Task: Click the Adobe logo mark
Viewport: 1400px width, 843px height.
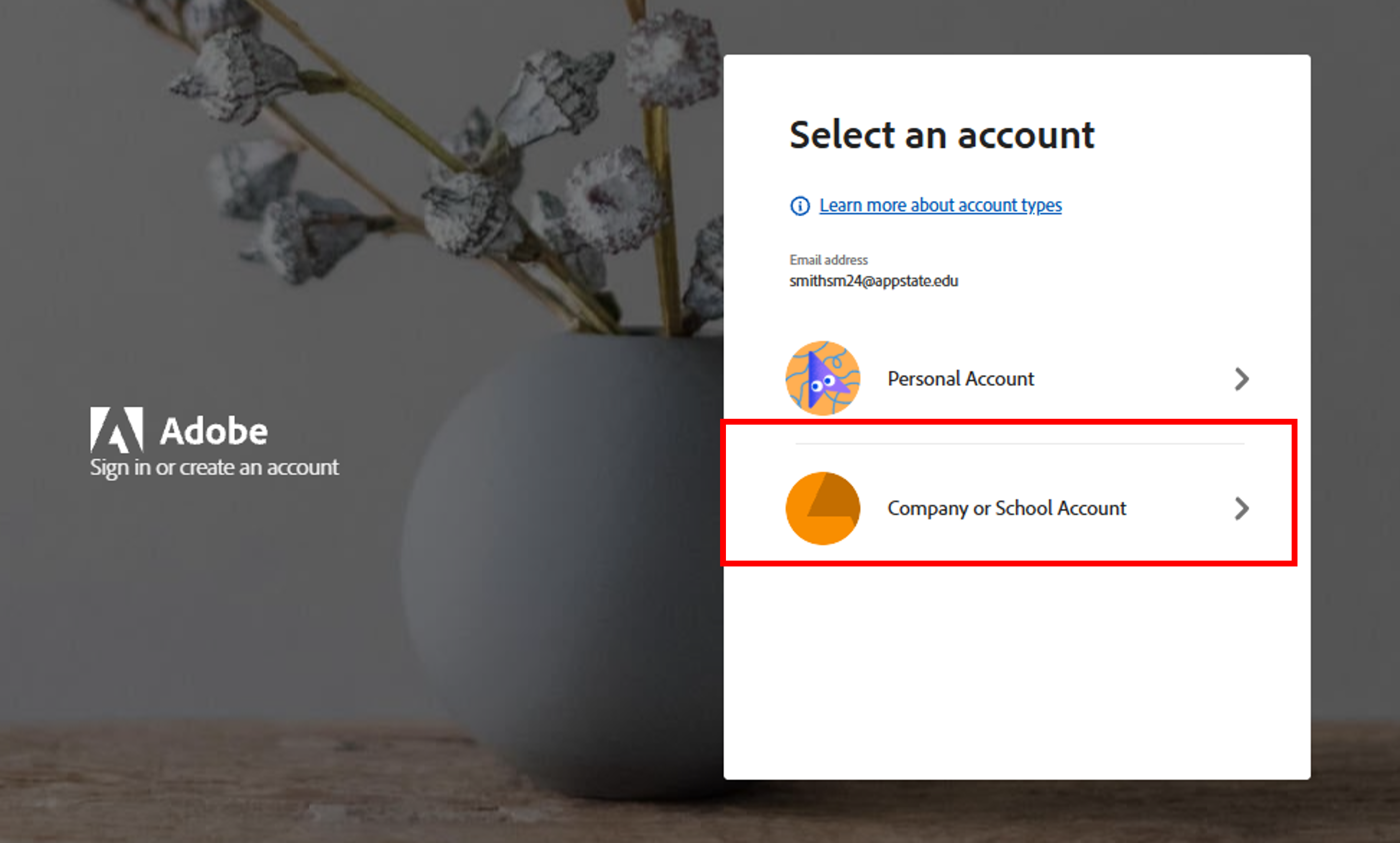Action: pos(116,430)
